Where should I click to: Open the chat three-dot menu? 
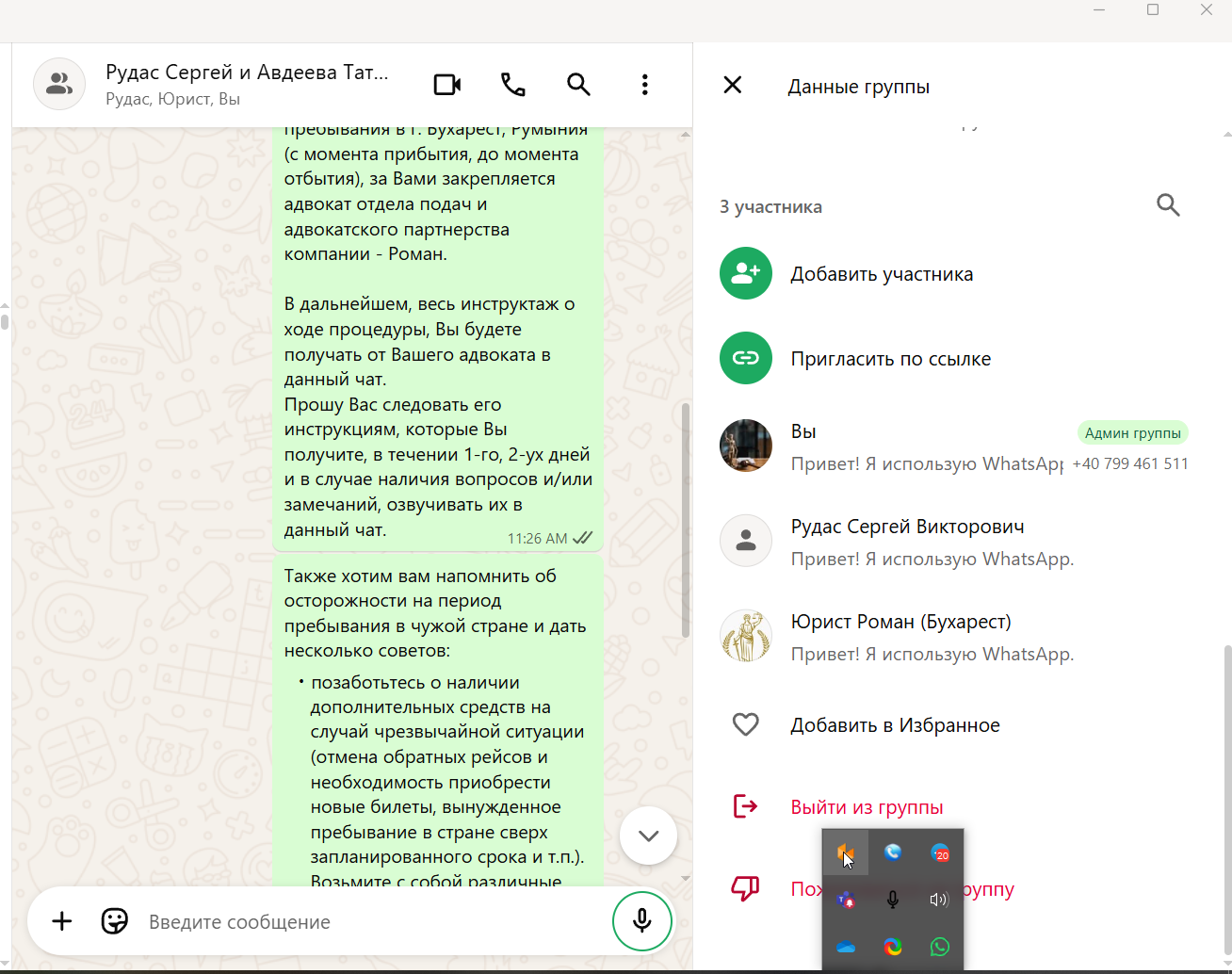[x=644, y=85]
